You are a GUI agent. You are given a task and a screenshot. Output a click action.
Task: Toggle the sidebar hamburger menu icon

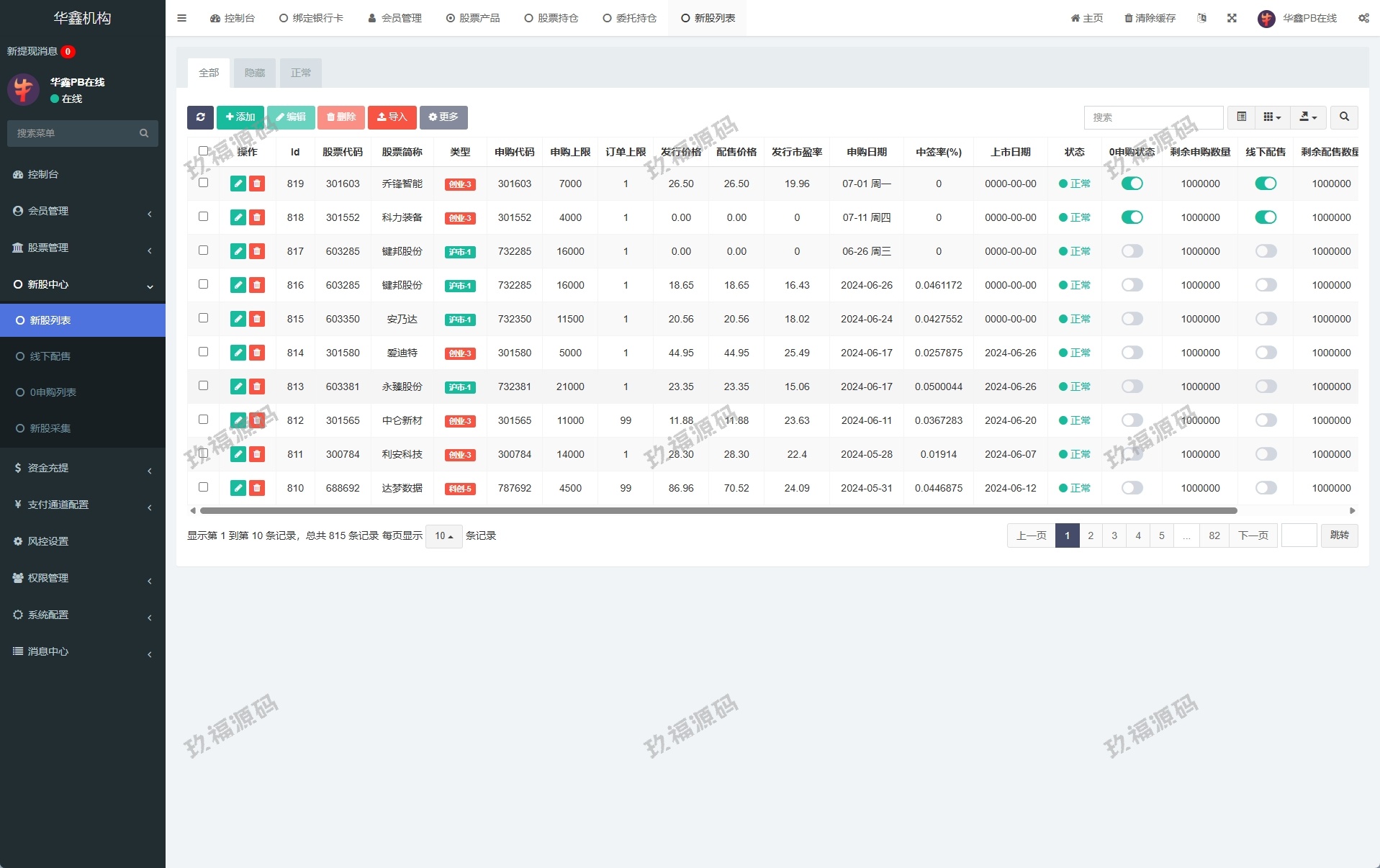(x=181, y=18)
